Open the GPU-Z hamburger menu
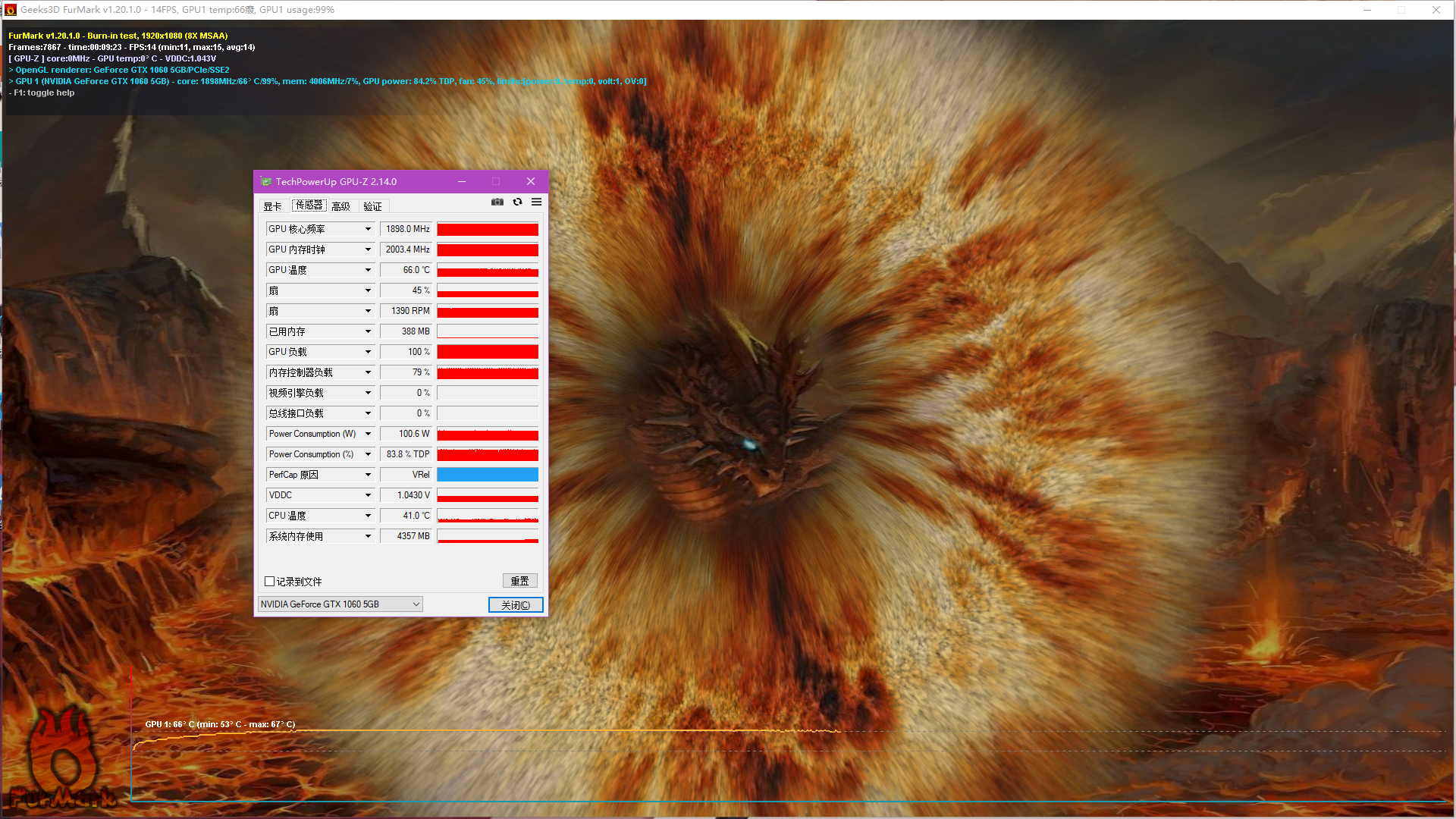 point(536,202)
